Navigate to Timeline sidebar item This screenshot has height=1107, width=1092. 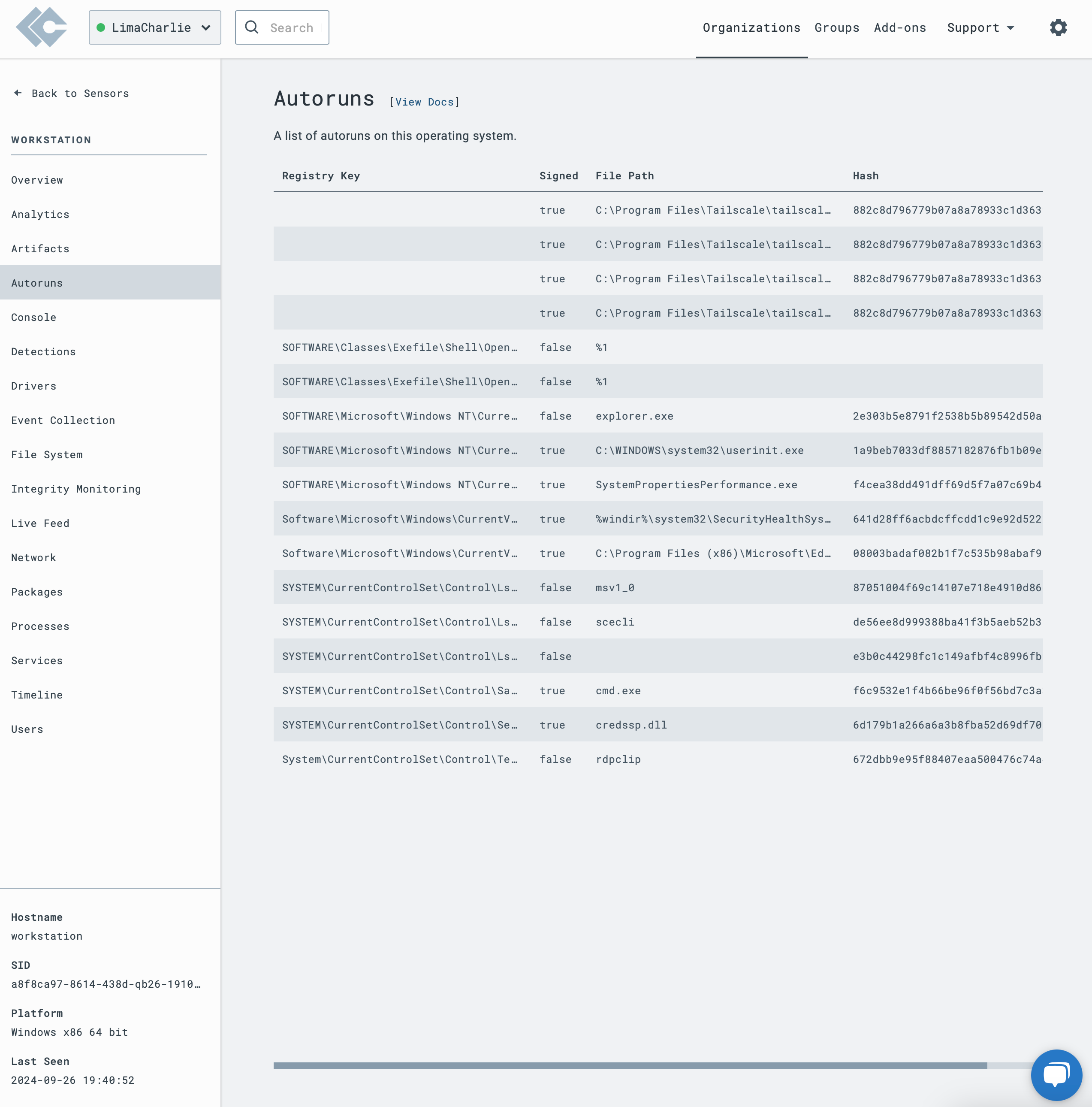pos(37,694)
